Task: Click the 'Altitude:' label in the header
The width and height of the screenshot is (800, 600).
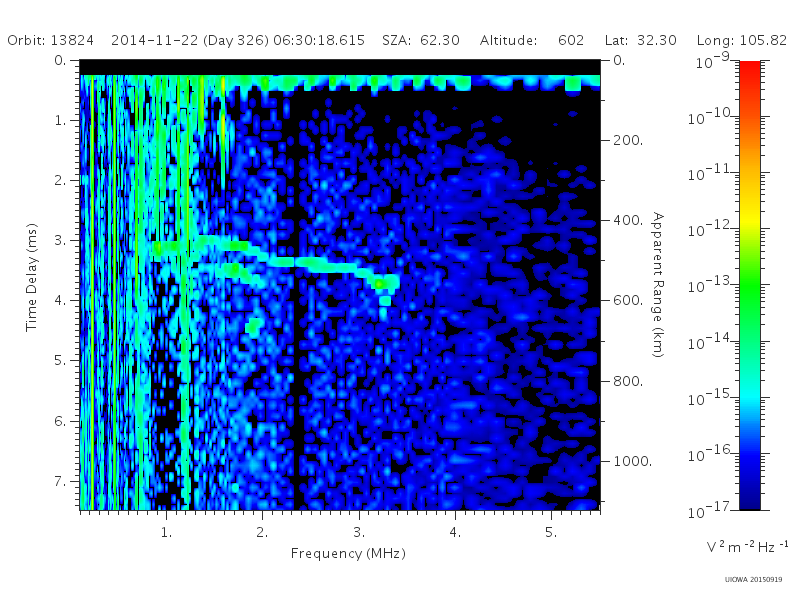Action: tap(508, 40)
